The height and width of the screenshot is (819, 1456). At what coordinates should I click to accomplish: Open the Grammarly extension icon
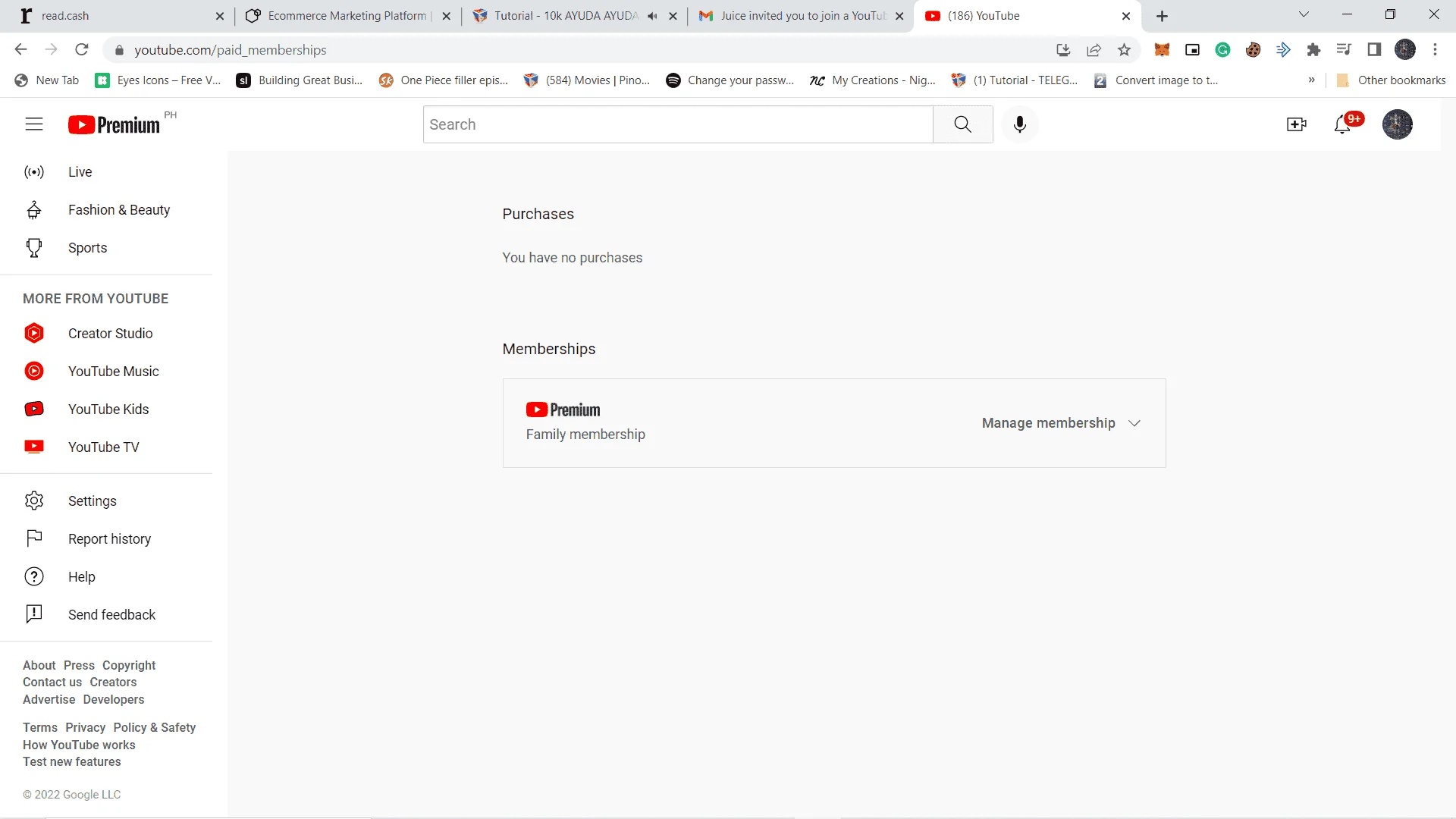(1222, 50)
